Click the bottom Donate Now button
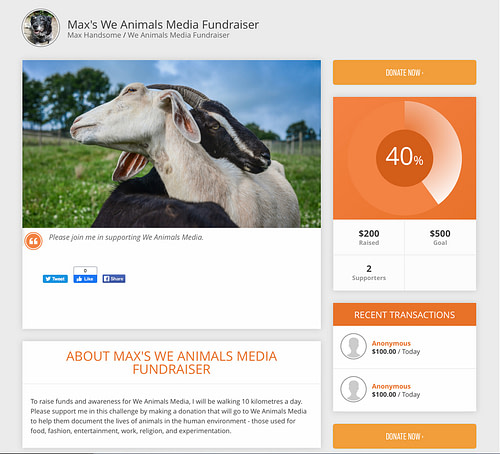The width and height of the screenshot is (500, 454). click(x=404, y=436)
